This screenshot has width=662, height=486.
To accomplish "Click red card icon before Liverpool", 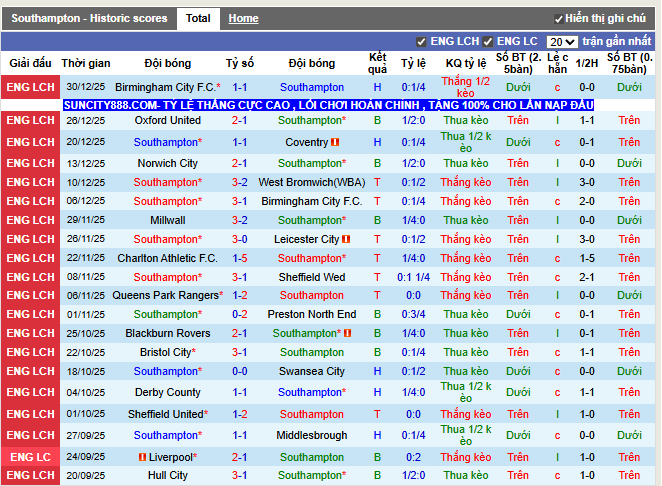I will click(143, 457).
